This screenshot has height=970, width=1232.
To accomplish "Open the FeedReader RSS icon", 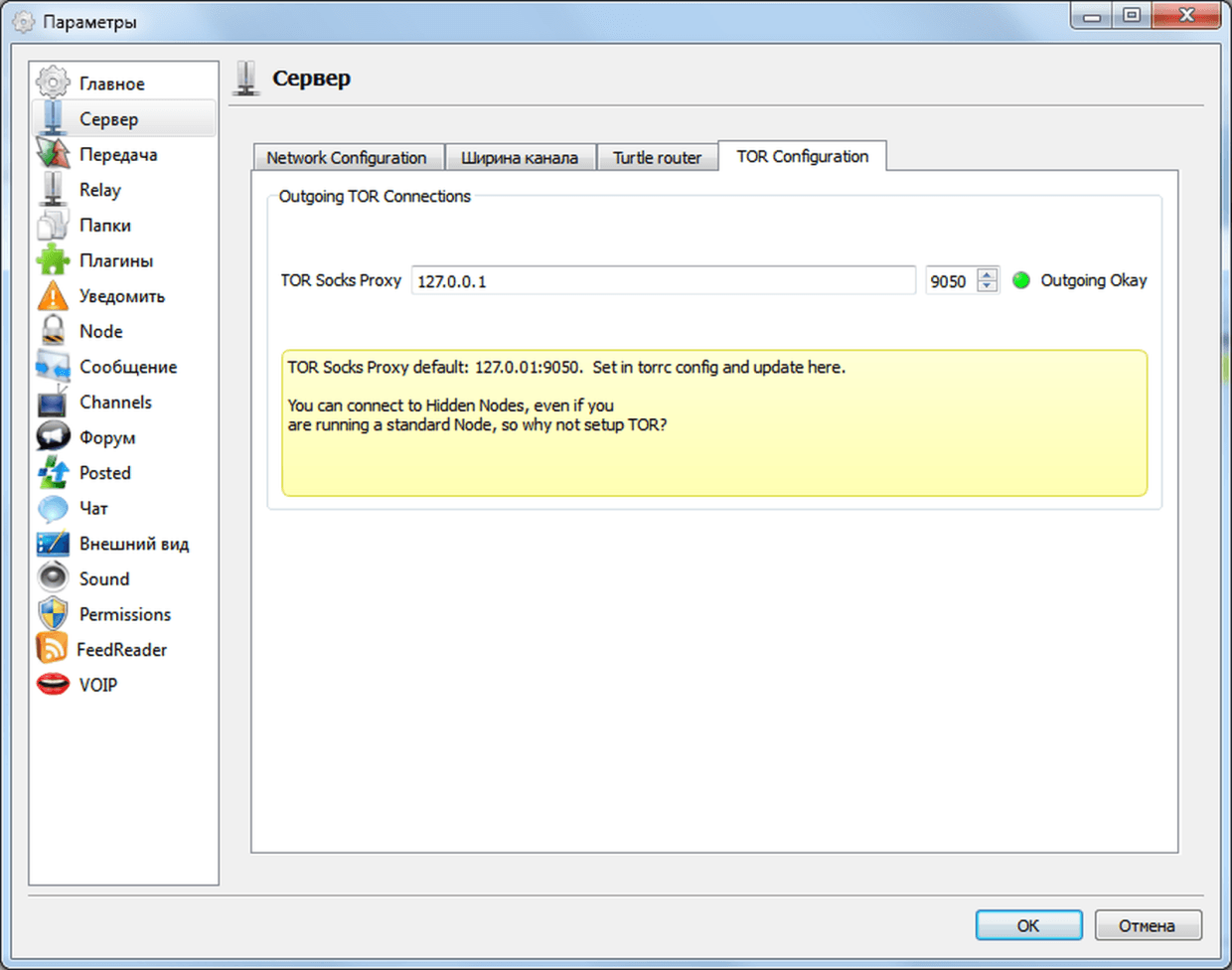I will (52, 649).
